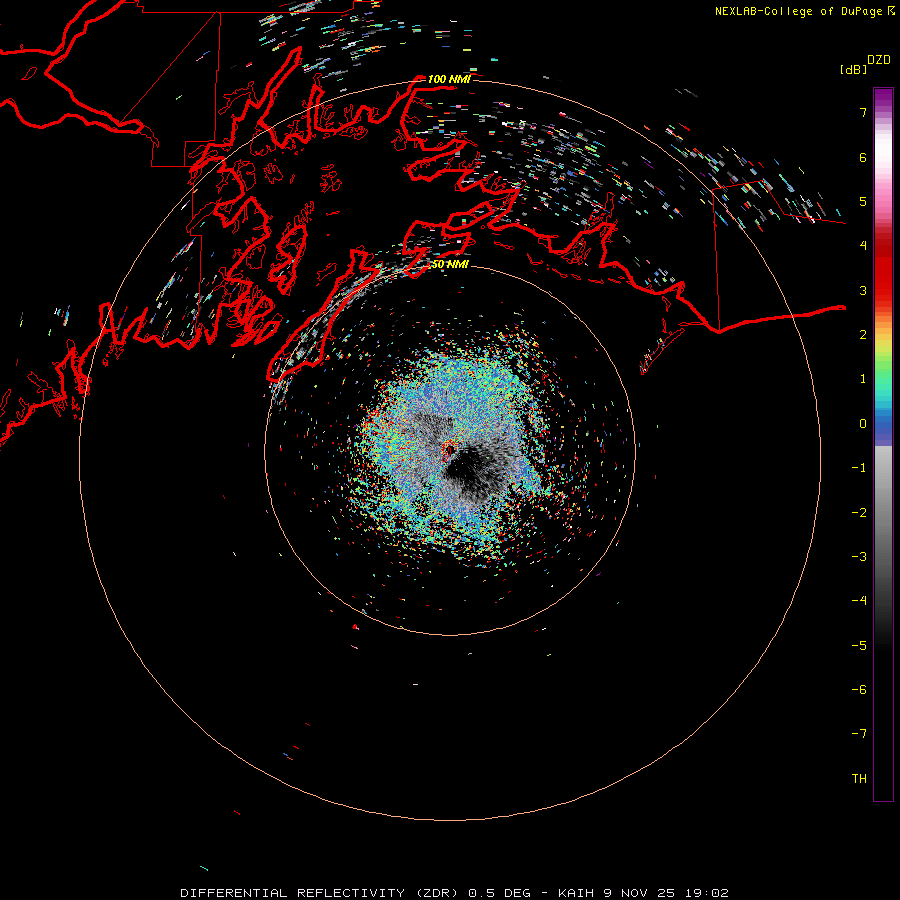Click the KAIH radar site identifier
This screenshot has width=900, height=900.
[x=576, y=893]
